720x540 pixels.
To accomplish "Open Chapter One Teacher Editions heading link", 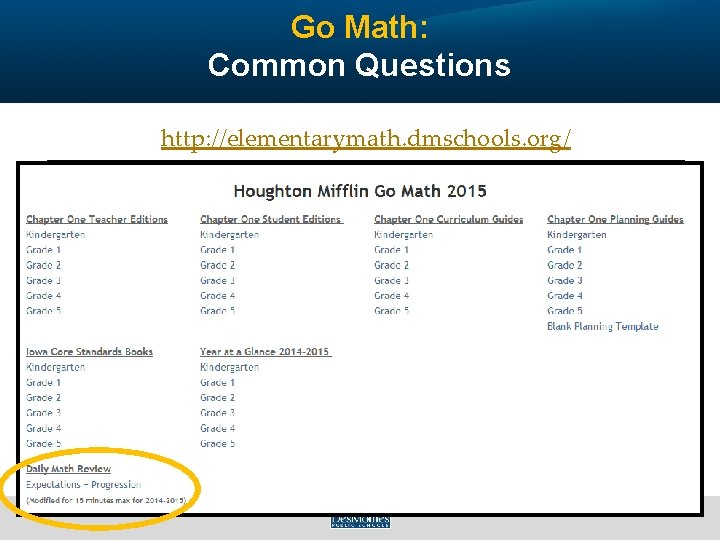I will pyautogui.click(x=97, y=219).
